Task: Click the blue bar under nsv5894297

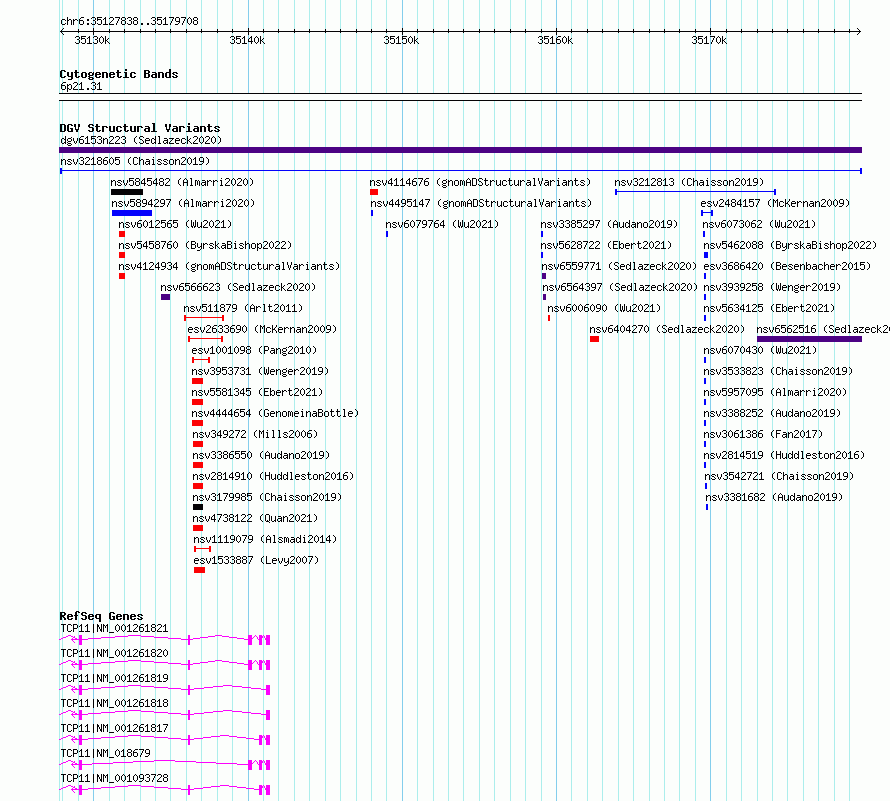Action: [x=132, y=213]
